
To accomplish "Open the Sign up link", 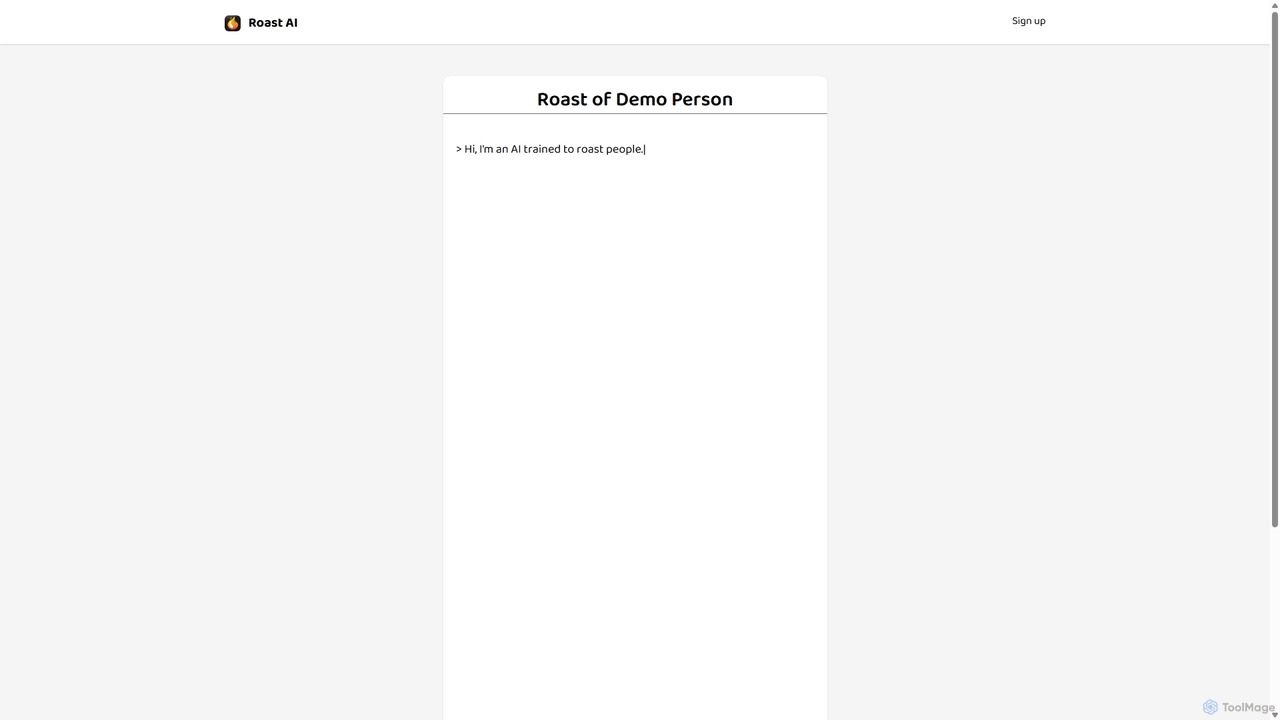I will tap(1028, 21).
